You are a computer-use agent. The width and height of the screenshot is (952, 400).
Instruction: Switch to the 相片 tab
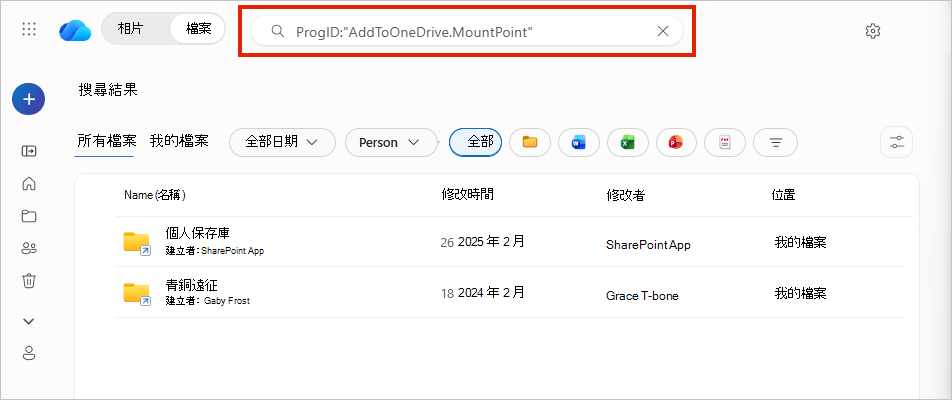[x=130, y=29]
